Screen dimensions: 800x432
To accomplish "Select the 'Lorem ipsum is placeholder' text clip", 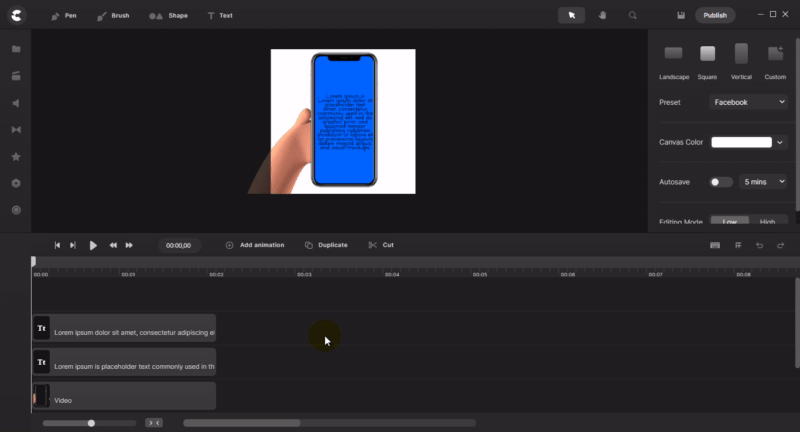I will pyautogui.click(x=124, y=362).
